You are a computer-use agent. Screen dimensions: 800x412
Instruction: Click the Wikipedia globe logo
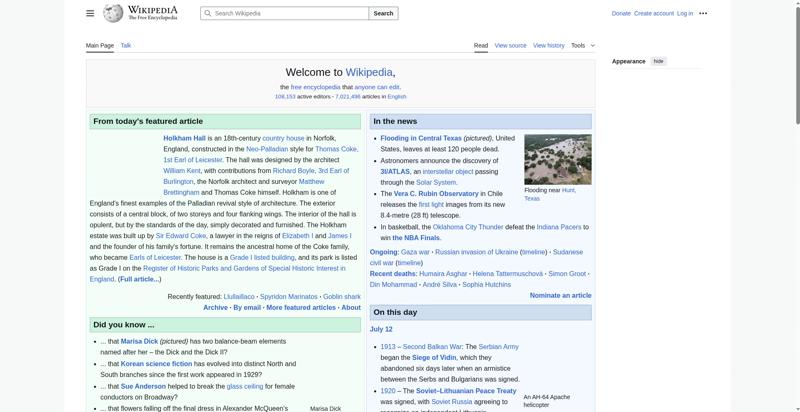[x=113, y=13]
